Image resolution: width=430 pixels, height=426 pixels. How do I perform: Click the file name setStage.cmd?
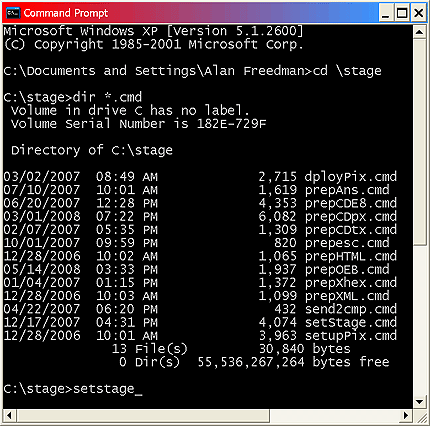coord(351,322)
